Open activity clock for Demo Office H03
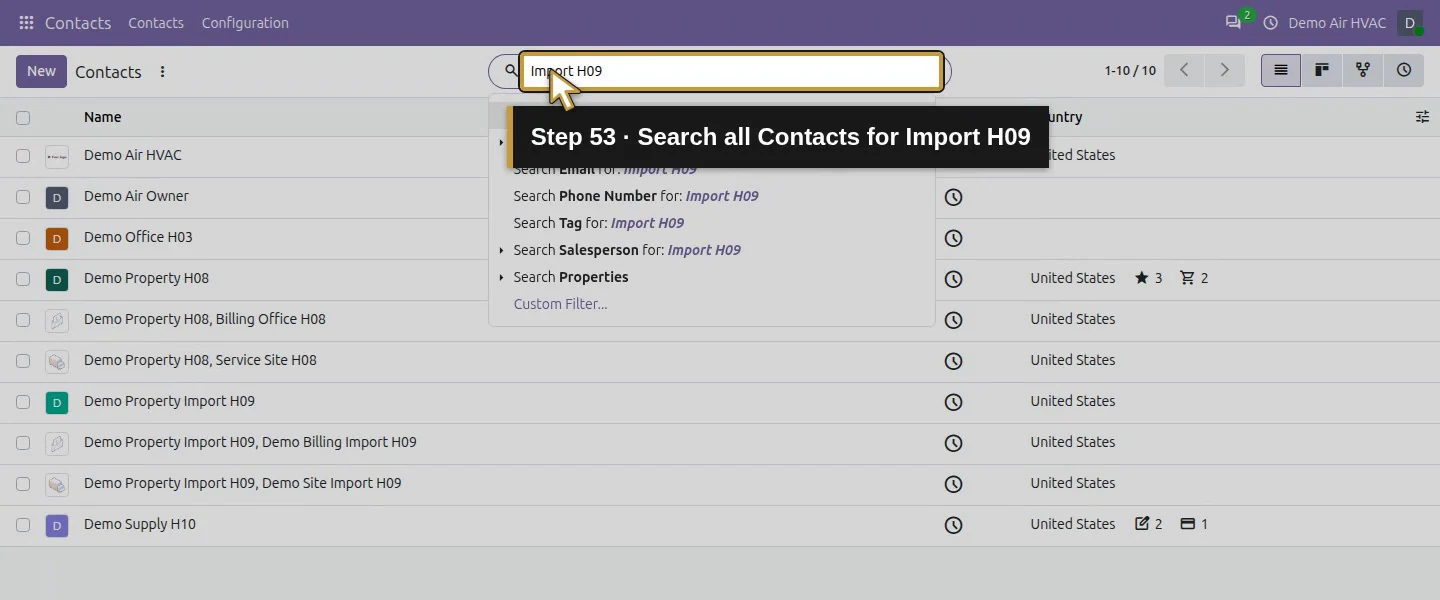This screenshot has width=1440, height=600. (953, 238)
